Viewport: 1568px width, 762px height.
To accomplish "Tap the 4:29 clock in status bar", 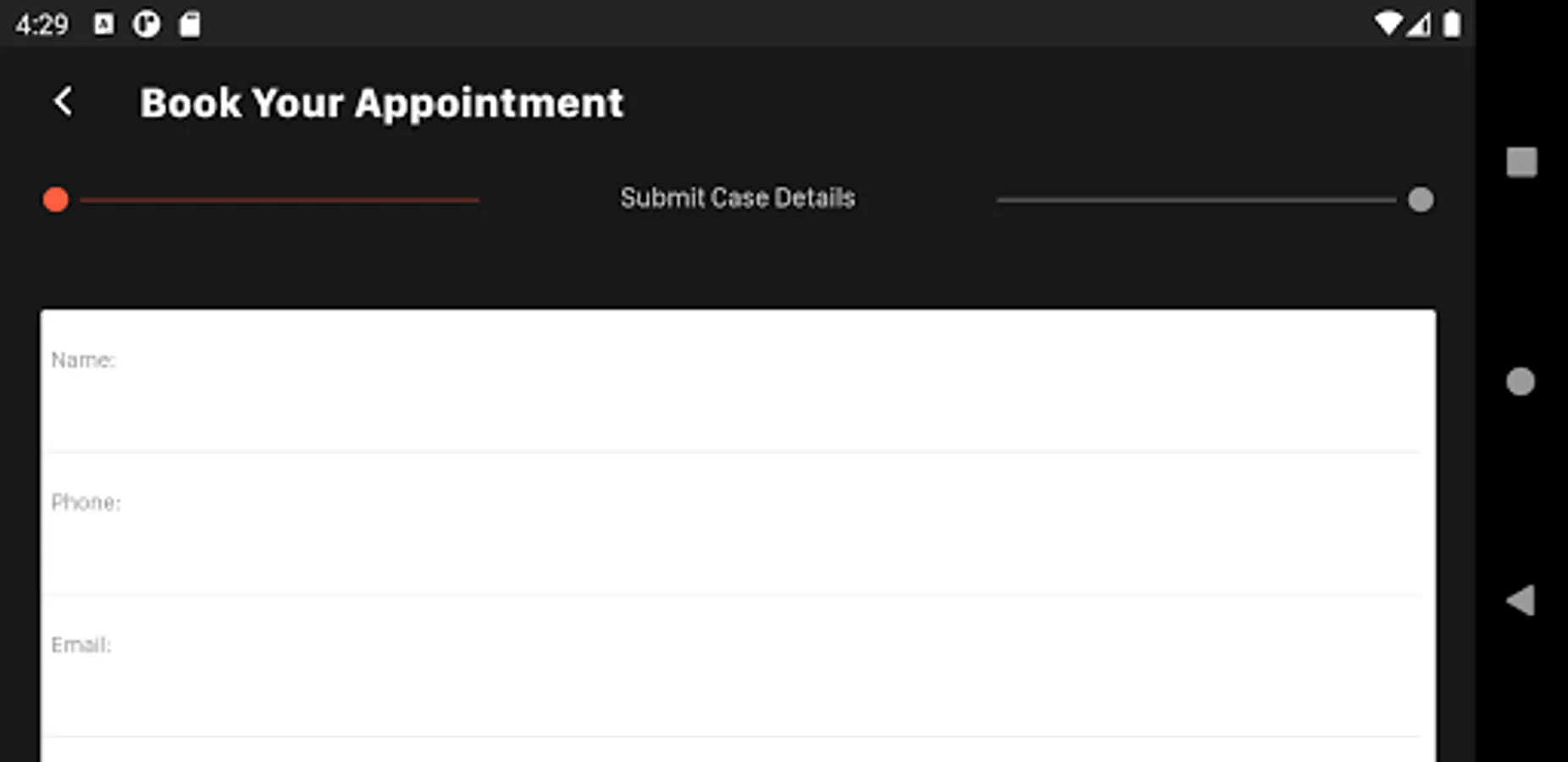I will 42,25.
